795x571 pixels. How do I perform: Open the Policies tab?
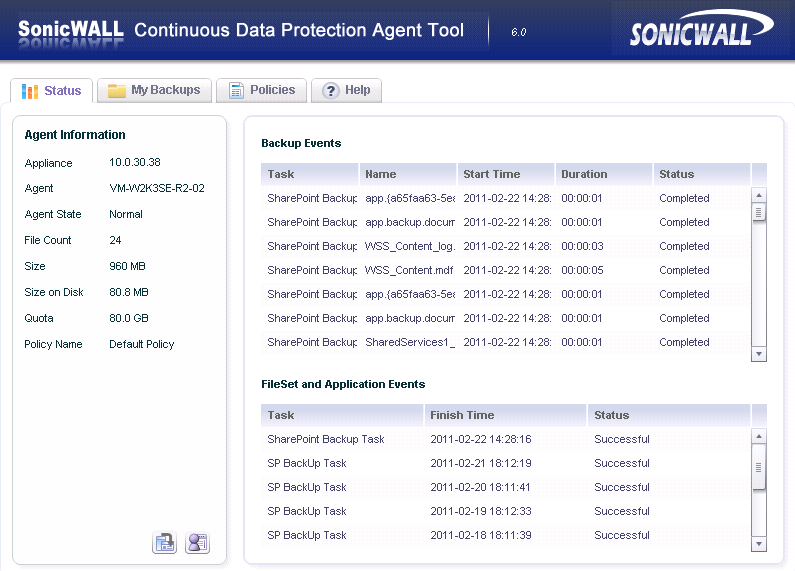pyautogui.click(x=261, y=90)
